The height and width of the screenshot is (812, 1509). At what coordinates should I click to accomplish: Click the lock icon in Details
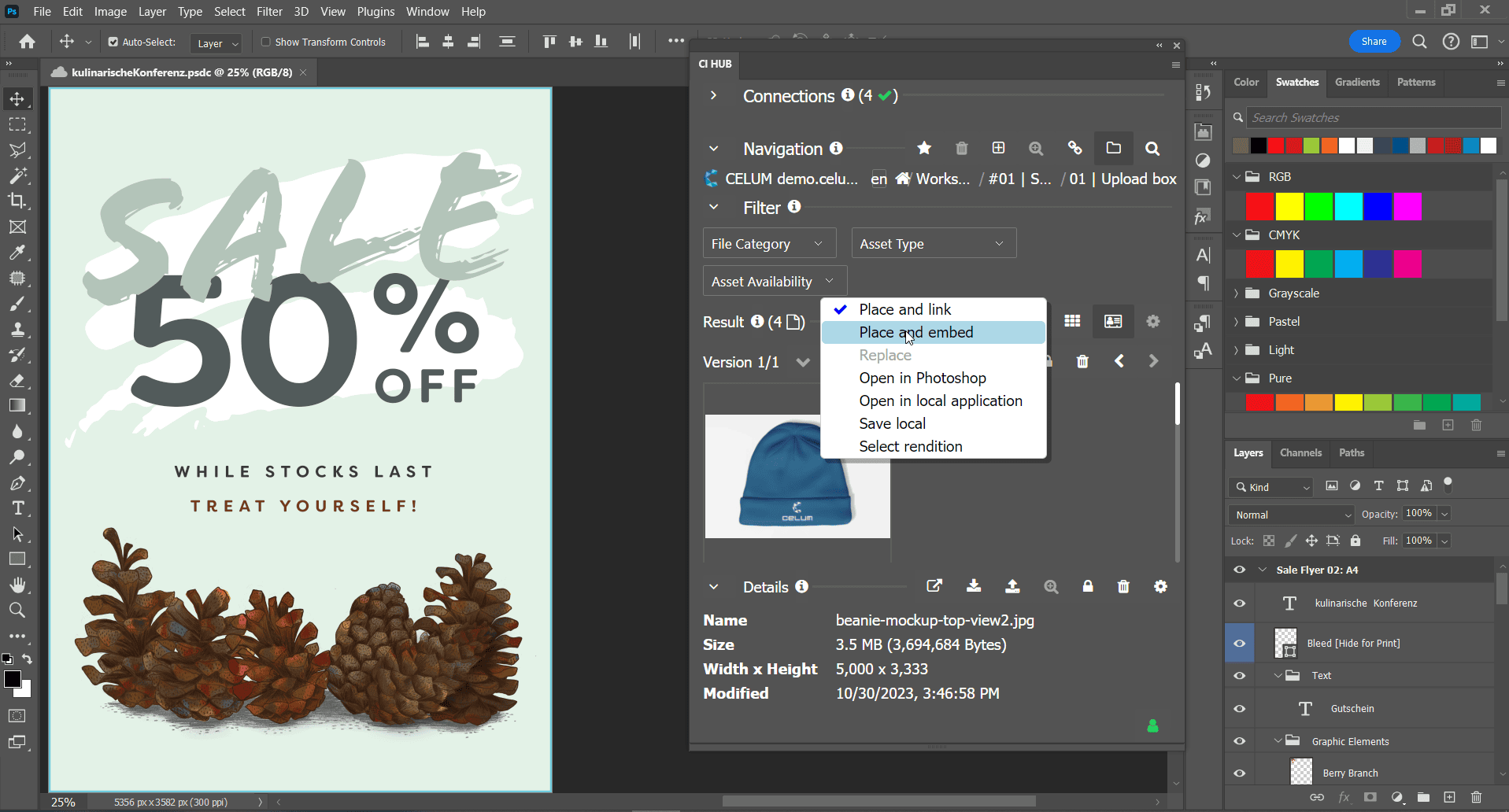click(x=1088, y=587)
